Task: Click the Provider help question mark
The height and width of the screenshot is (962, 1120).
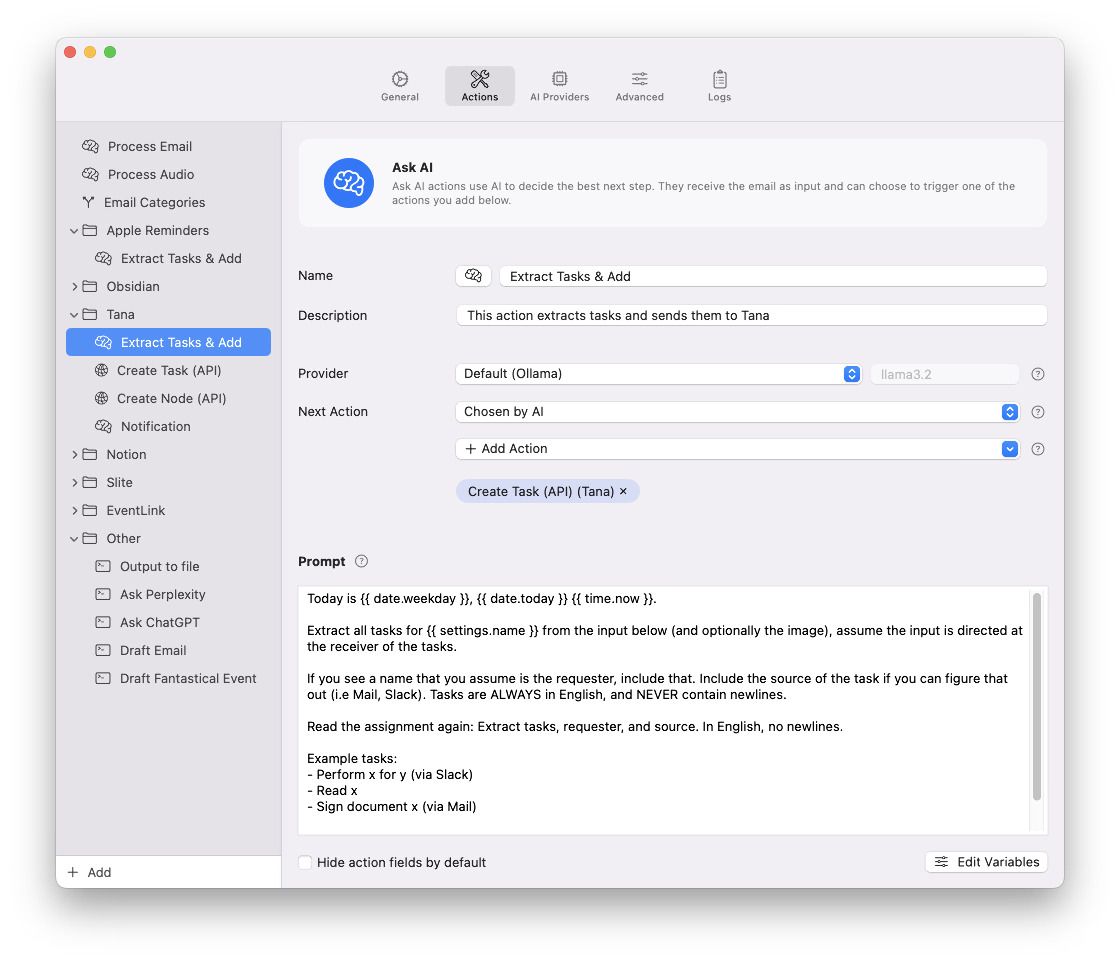Action: coord(1037,374)
